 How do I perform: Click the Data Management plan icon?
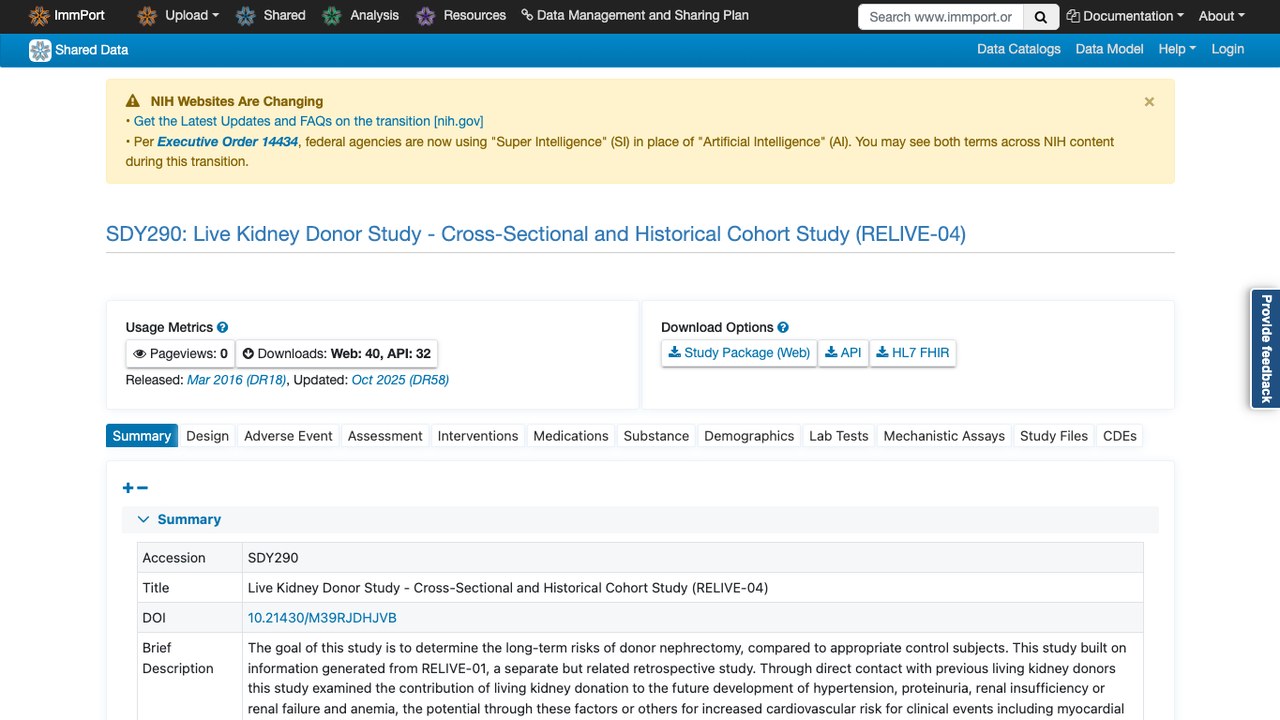tap(527, 16)
